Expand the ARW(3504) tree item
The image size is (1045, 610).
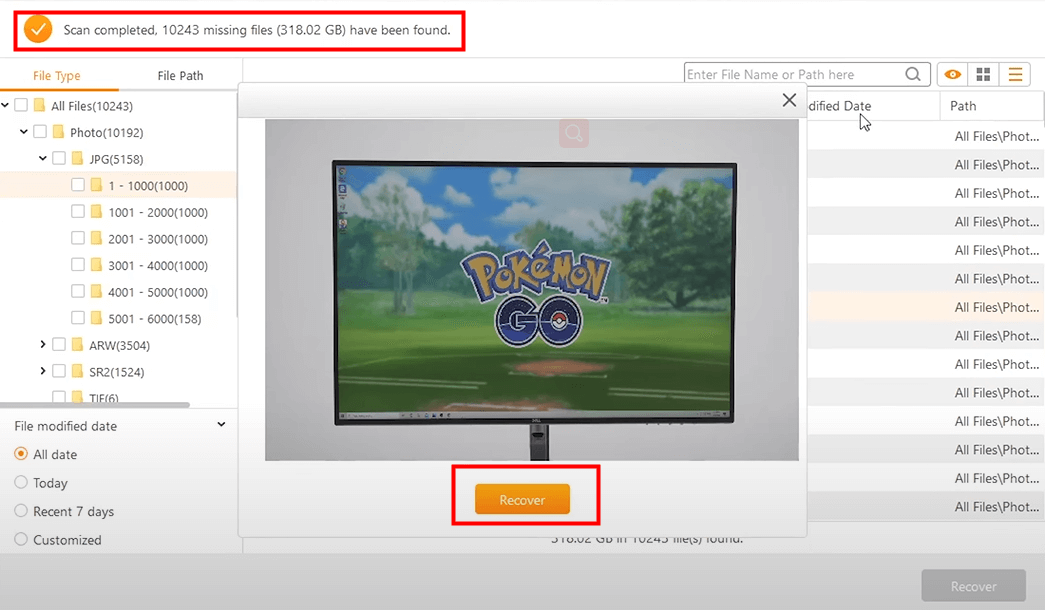pyautogui.click(x=43, y=345)
